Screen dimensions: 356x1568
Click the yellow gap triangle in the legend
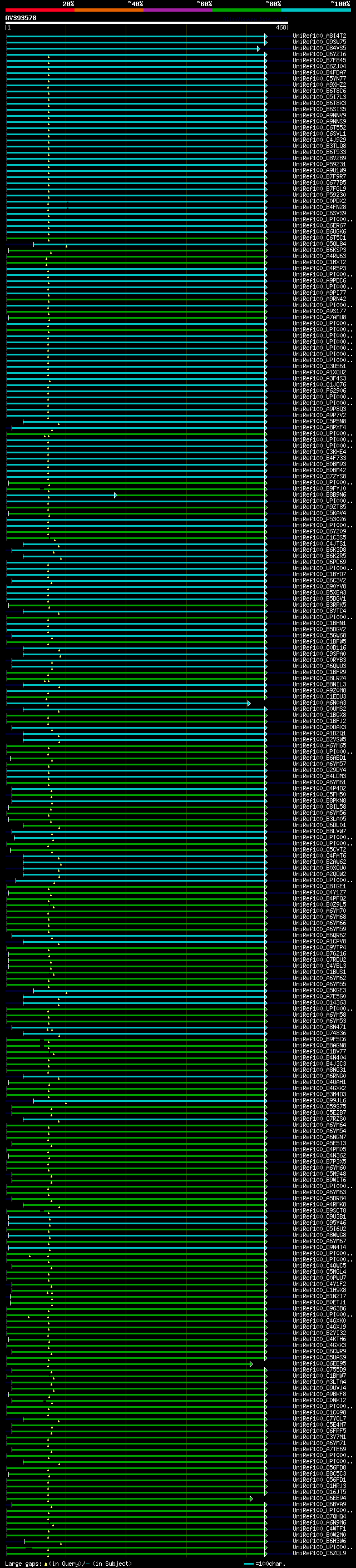coord(46,1563)
